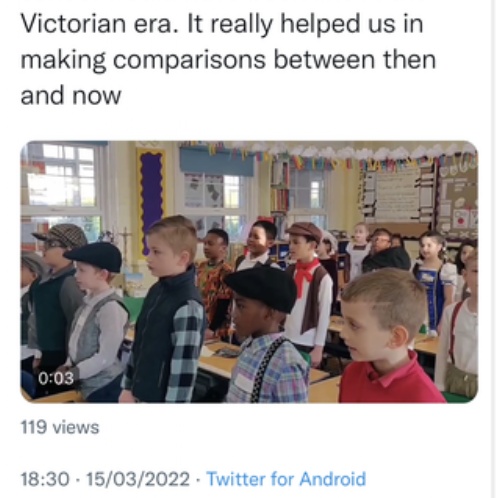This screenshot has width=499, height=498.
Task: Click the 0:03 video duration badge
Action: (56, 378)
